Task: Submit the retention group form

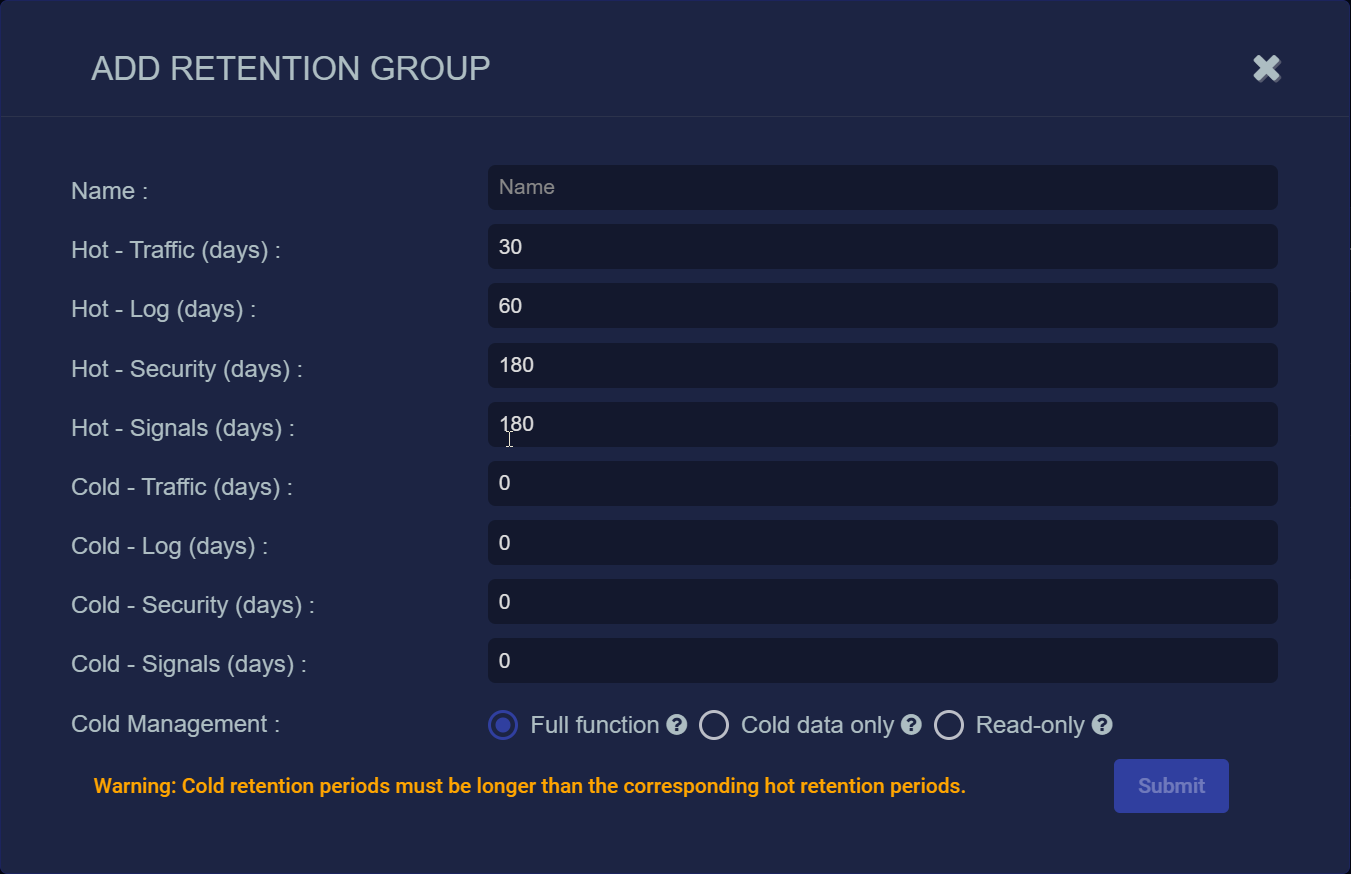Action: tap(1171, 786)
